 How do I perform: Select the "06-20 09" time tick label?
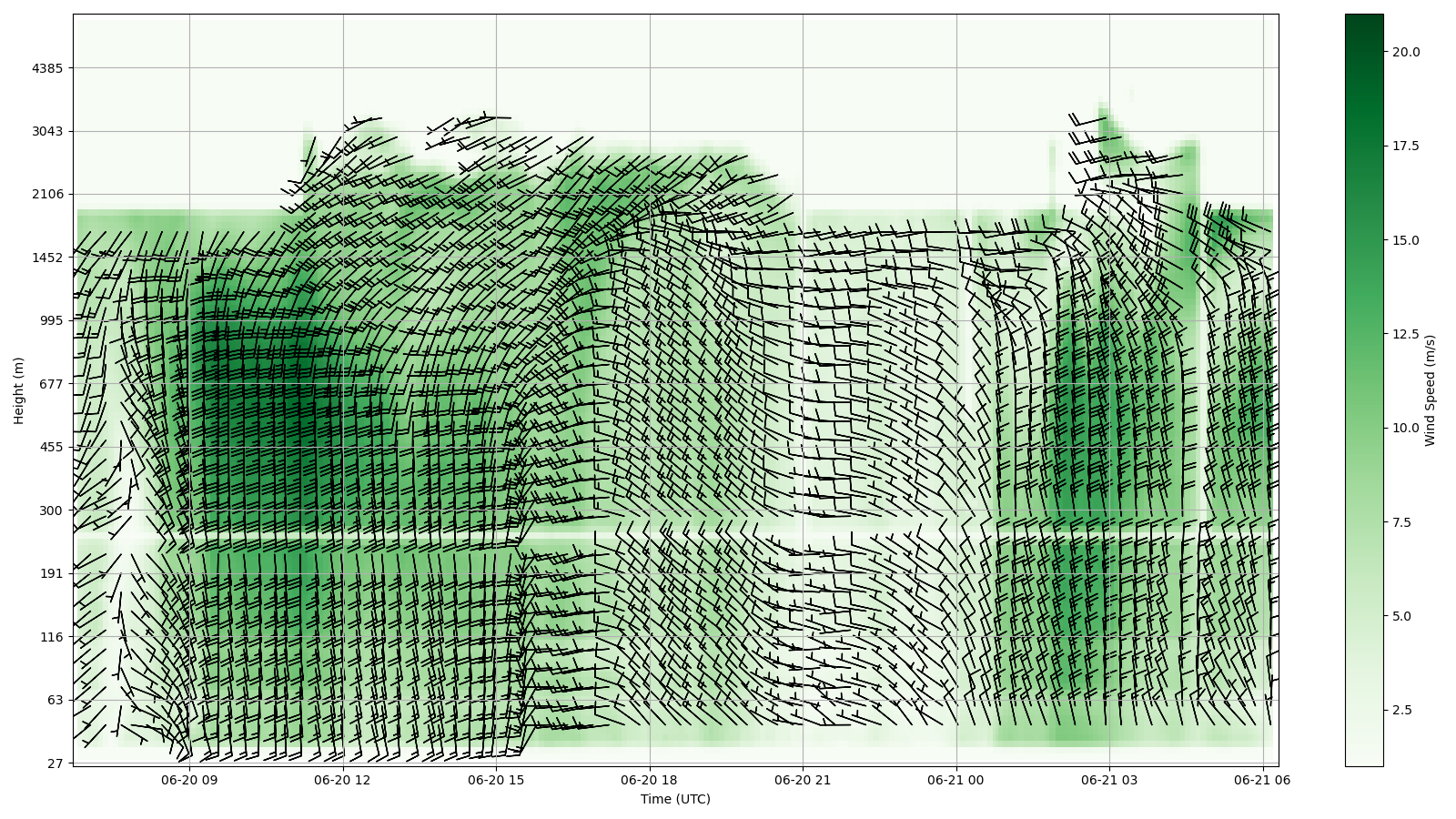click(190, 780)
